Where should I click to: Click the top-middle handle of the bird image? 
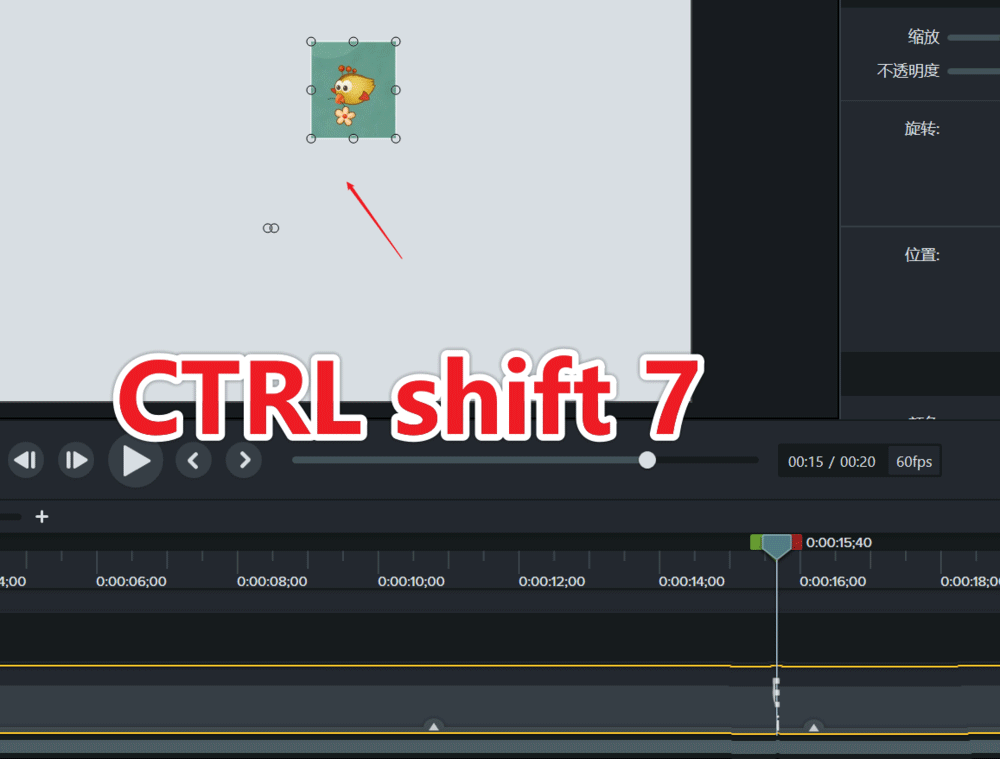tap(353, 41)
